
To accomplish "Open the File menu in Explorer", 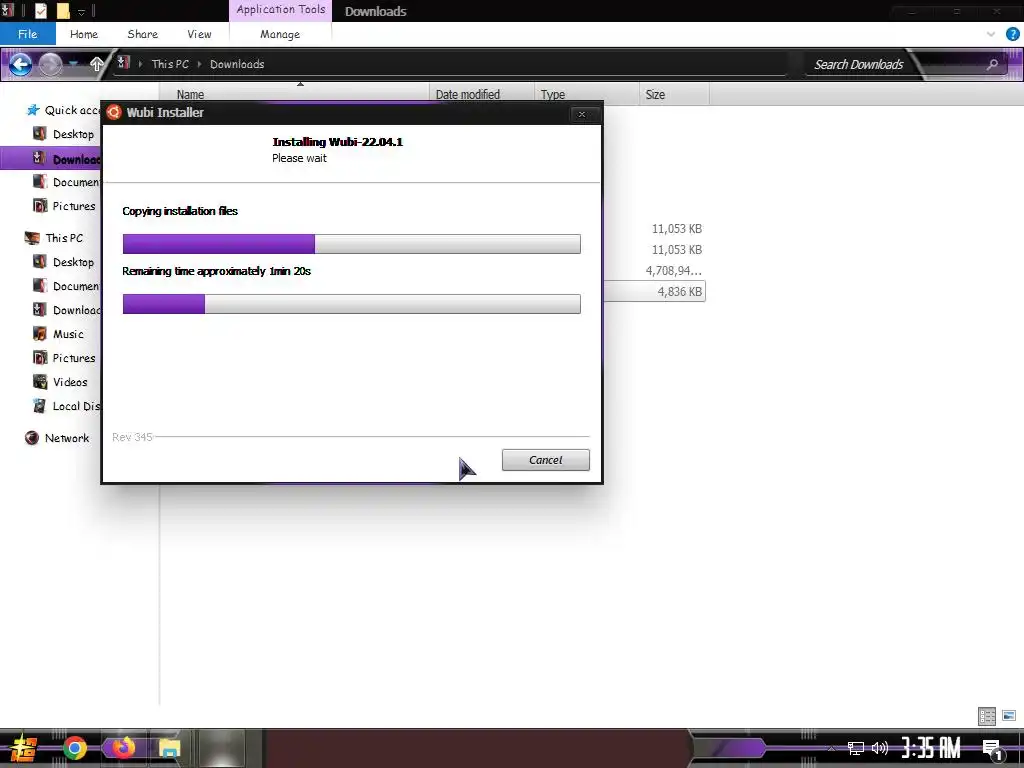I will click(x=27, y=34).
